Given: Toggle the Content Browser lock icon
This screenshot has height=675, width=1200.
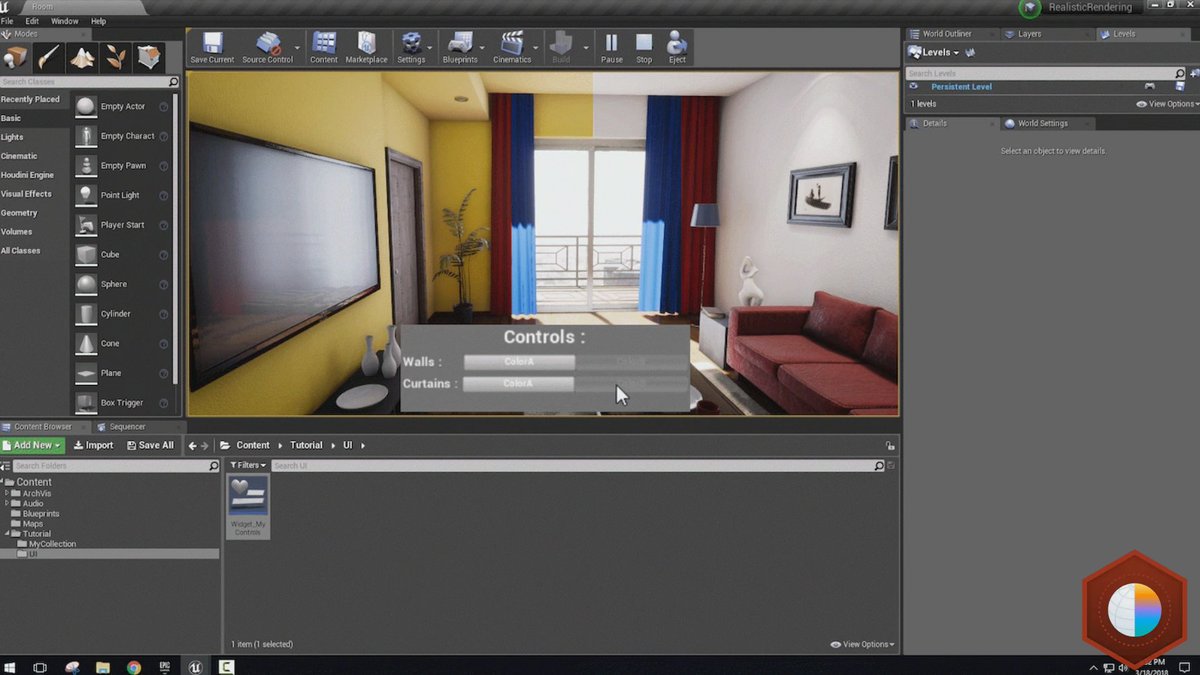Looking at the screenshot, I should click(890, 446).
